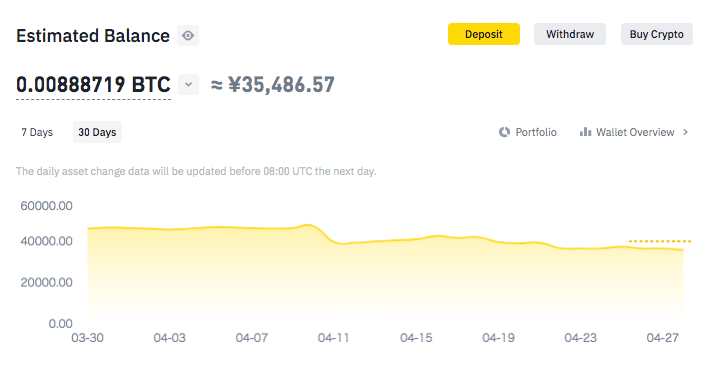The image size is (728, 379).
Task: Click the yellow Deposit button
Action: coord(484,34)
